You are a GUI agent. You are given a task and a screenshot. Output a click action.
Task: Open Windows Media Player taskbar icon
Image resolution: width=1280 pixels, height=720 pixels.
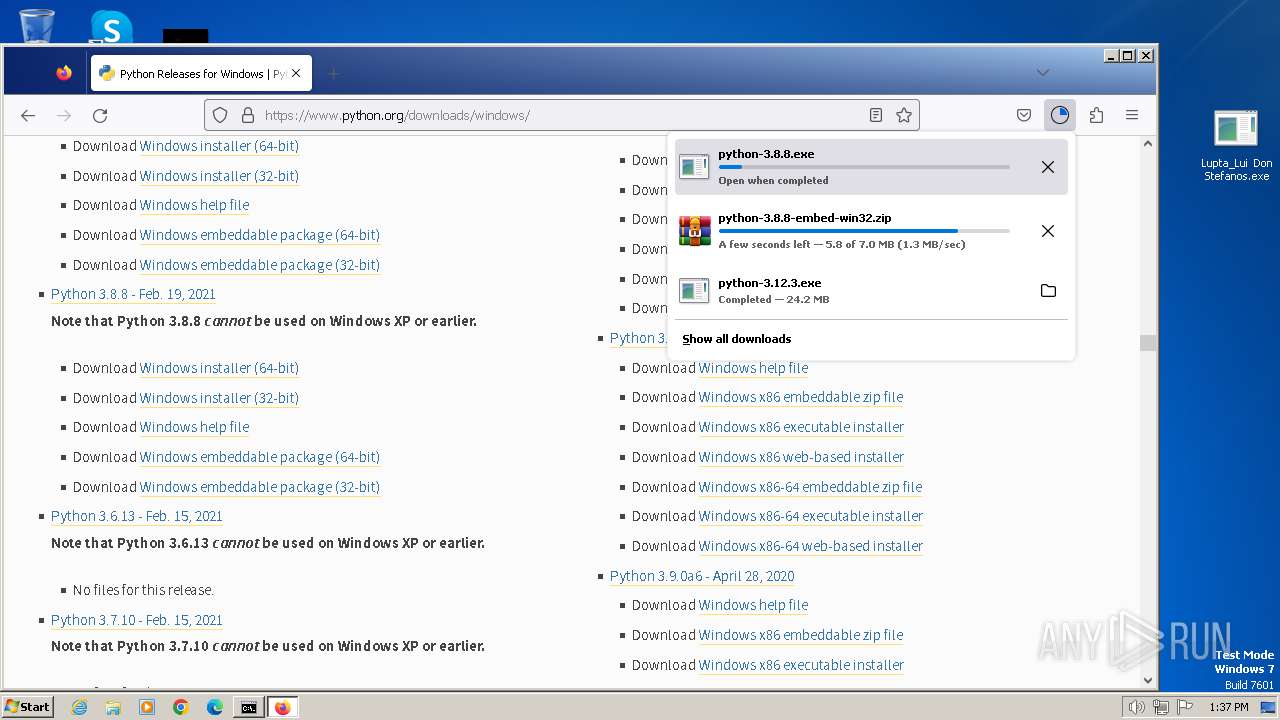[x=147, y=707]
